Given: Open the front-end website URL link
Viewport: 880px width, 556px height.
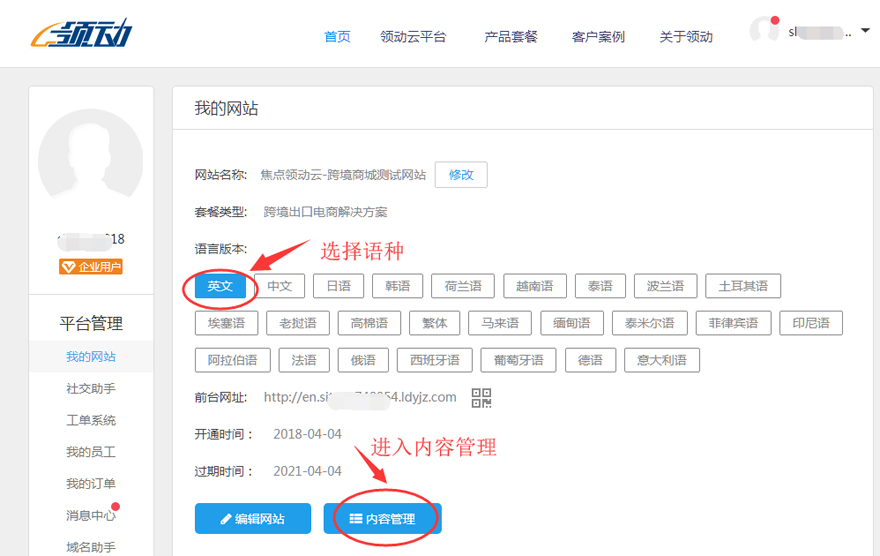Looking at the screenshot, I should point(360,398).
